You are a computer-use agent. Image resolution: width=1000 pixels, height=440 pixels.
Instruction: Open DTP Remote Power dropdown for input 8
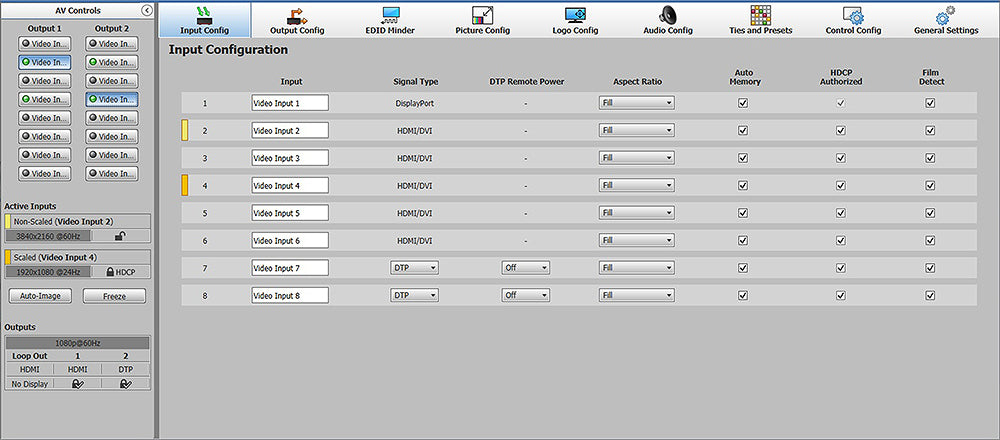coord(526,295)
